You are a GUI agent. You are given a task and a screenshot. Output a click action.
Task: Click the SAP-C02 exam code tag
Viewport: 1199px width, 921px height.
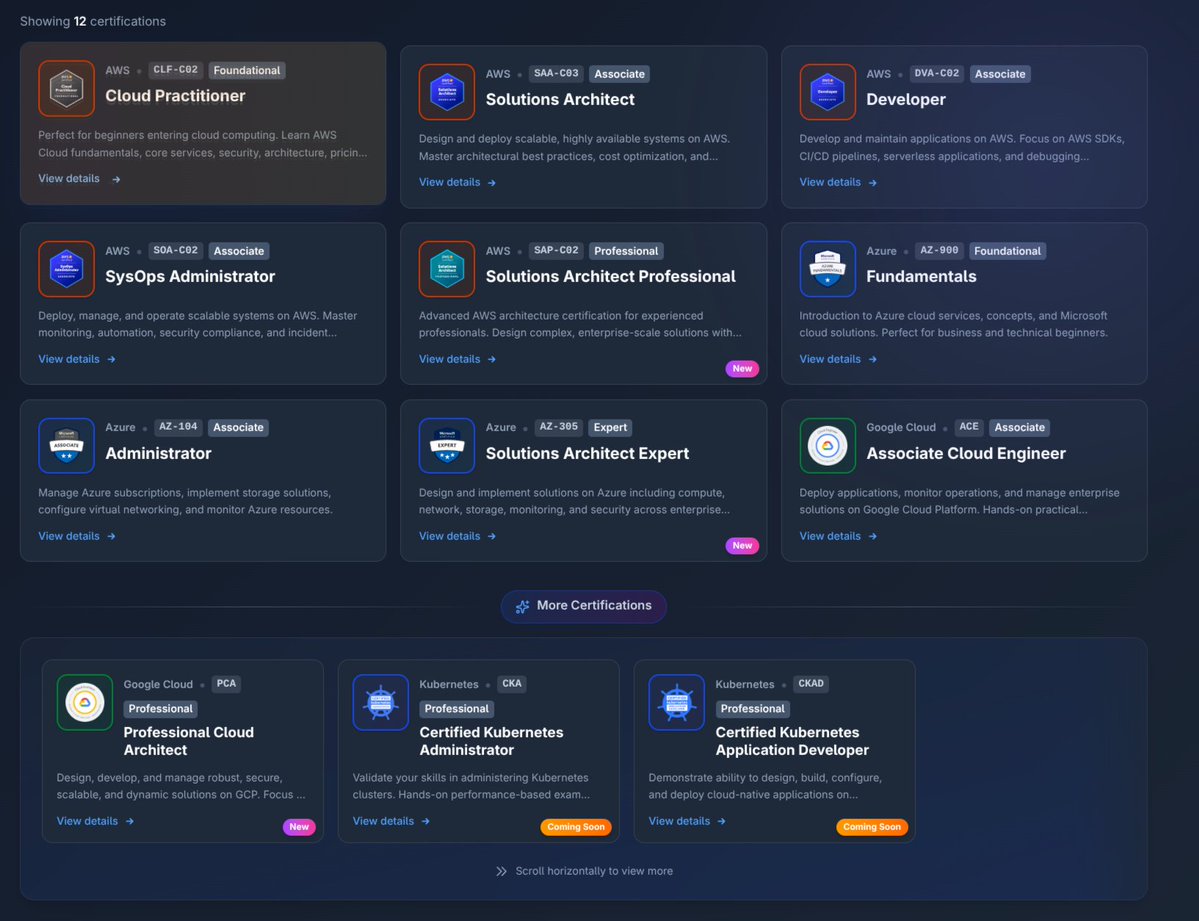point(556,250)
